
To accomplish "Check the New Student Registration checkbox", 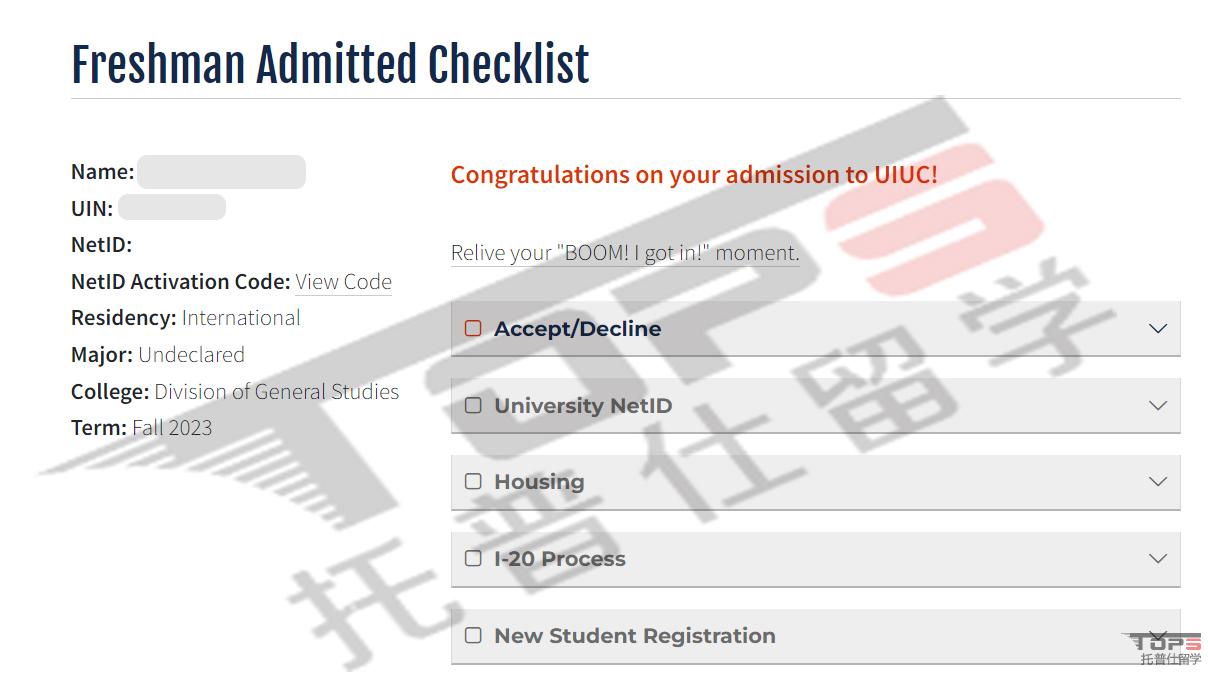I will coord(473,635).
